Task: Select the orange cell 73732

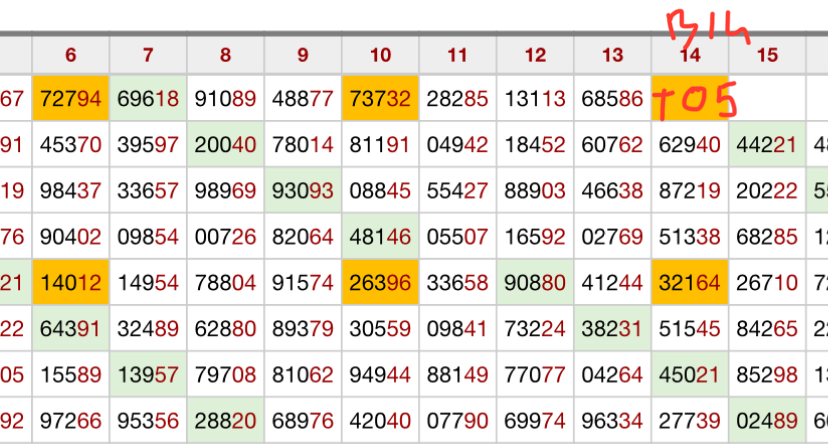Action: 380,99
